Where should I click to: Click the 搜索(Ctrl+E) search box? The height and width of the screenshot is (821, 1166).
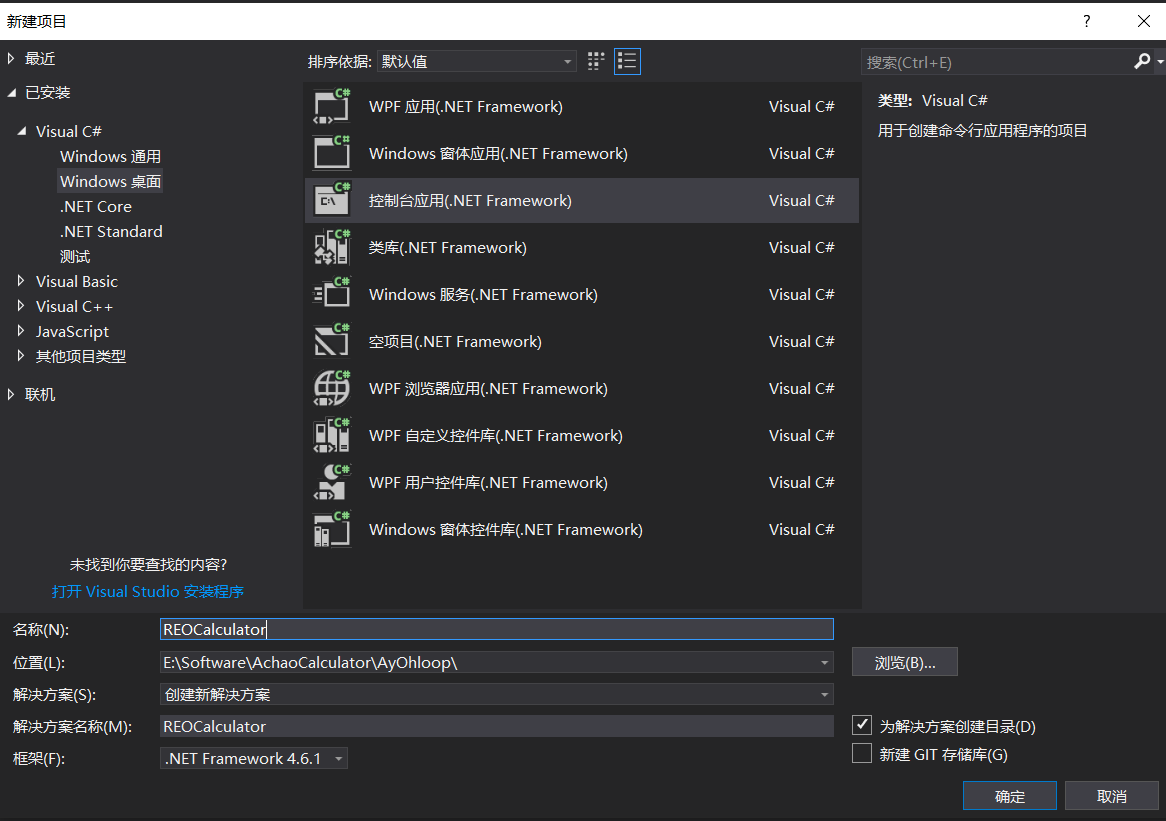pos(996,62)
